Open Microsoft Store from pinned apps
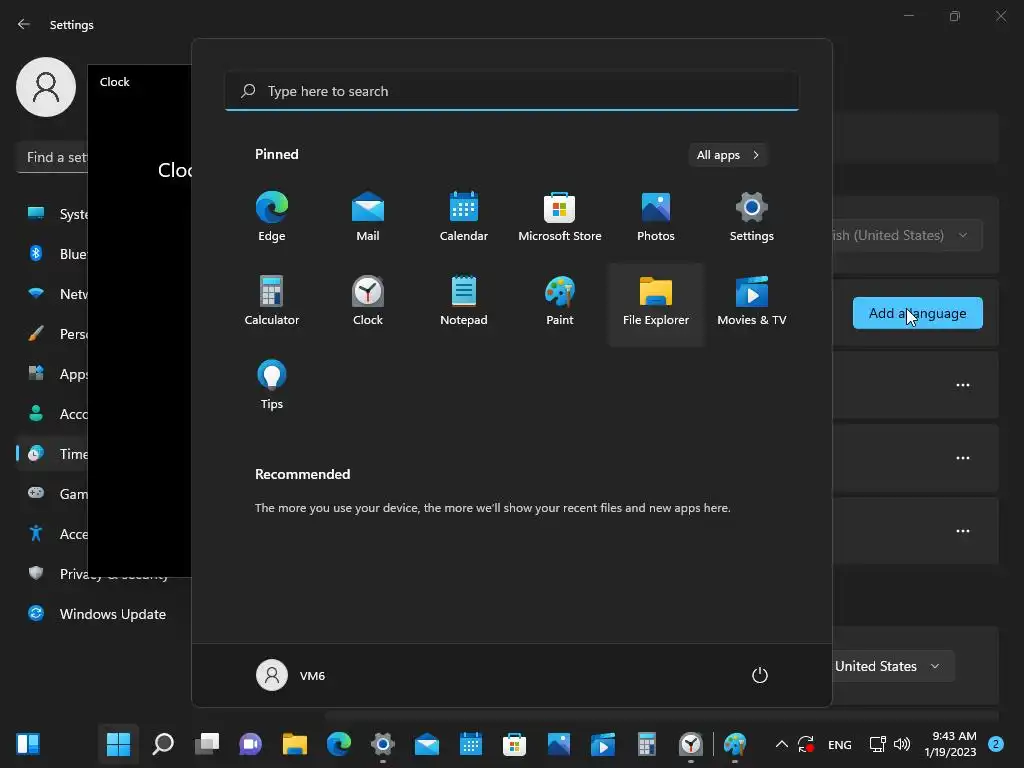Viewport: 1024px width, 768px height. click(560, 216)
